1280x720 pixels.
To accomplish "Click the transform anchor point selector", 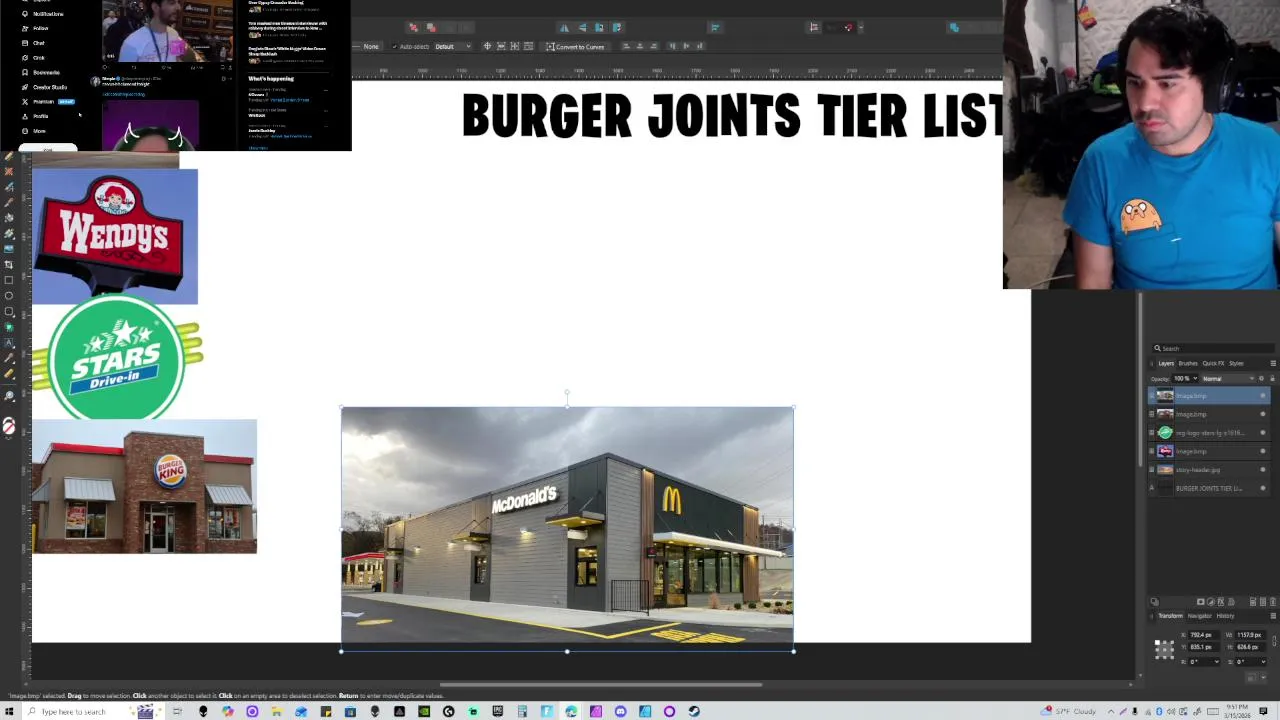I will coord(1164,648).
